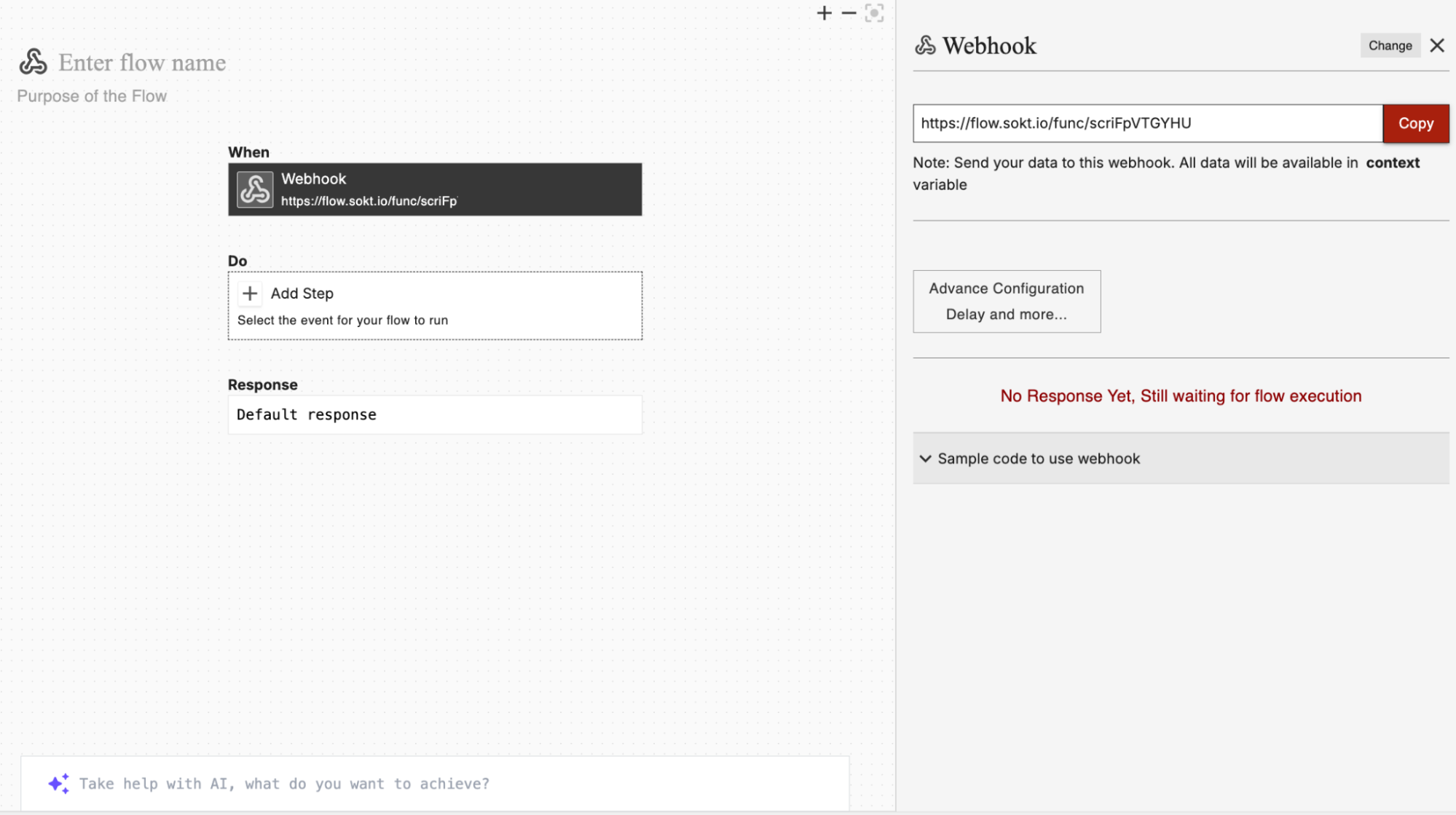
Task: Click the webhook icon beside flow name
Action: [33, 62]
